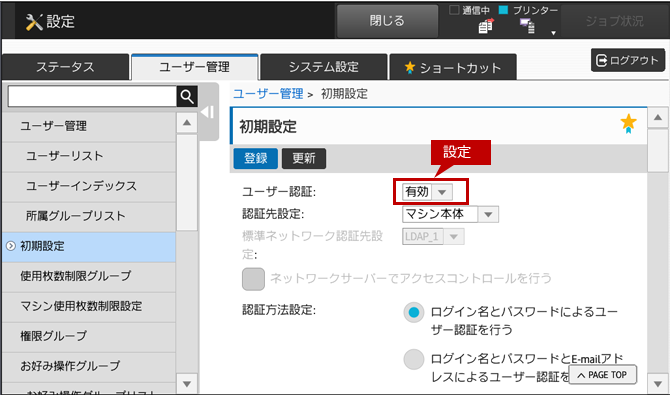Viewport: 670px width, 396px height.
Task: Open the LDAP_1 dropdown
Action: coord(433,237)
